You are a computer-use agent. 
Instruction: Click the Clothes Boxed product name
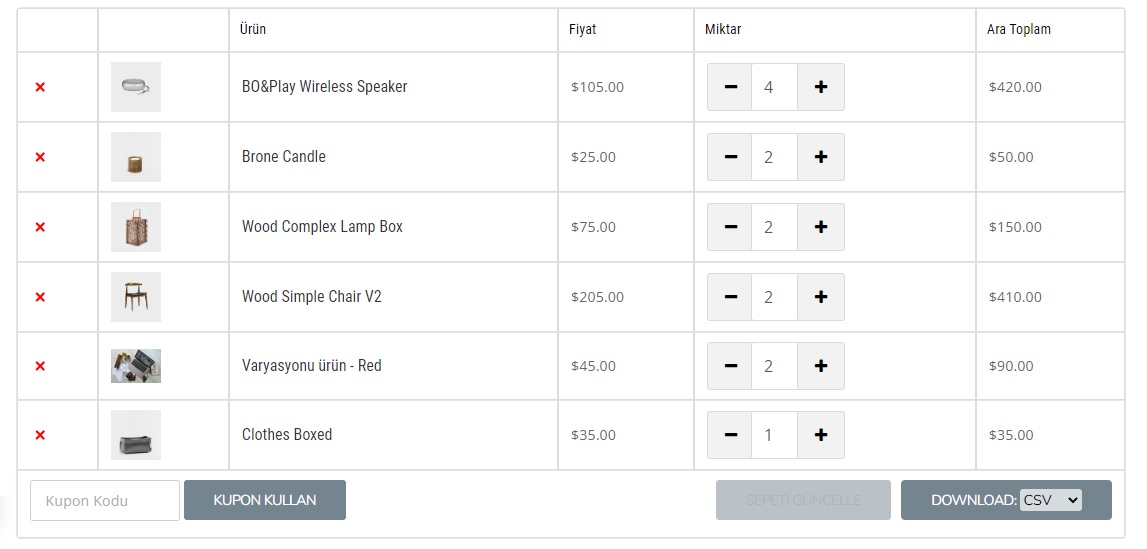(x=287, y=434)
